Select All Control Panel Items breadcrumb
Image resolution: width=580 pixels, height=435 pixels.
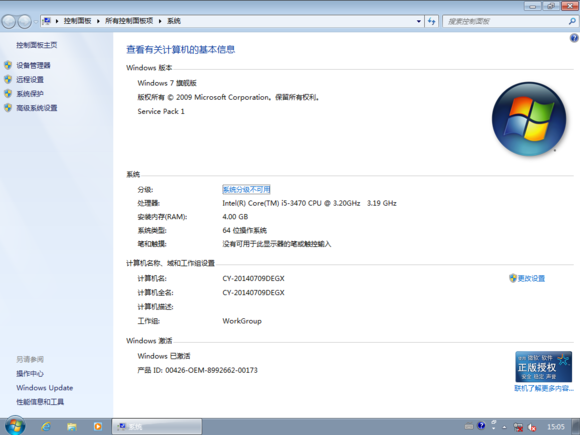[x=129, y=21]
